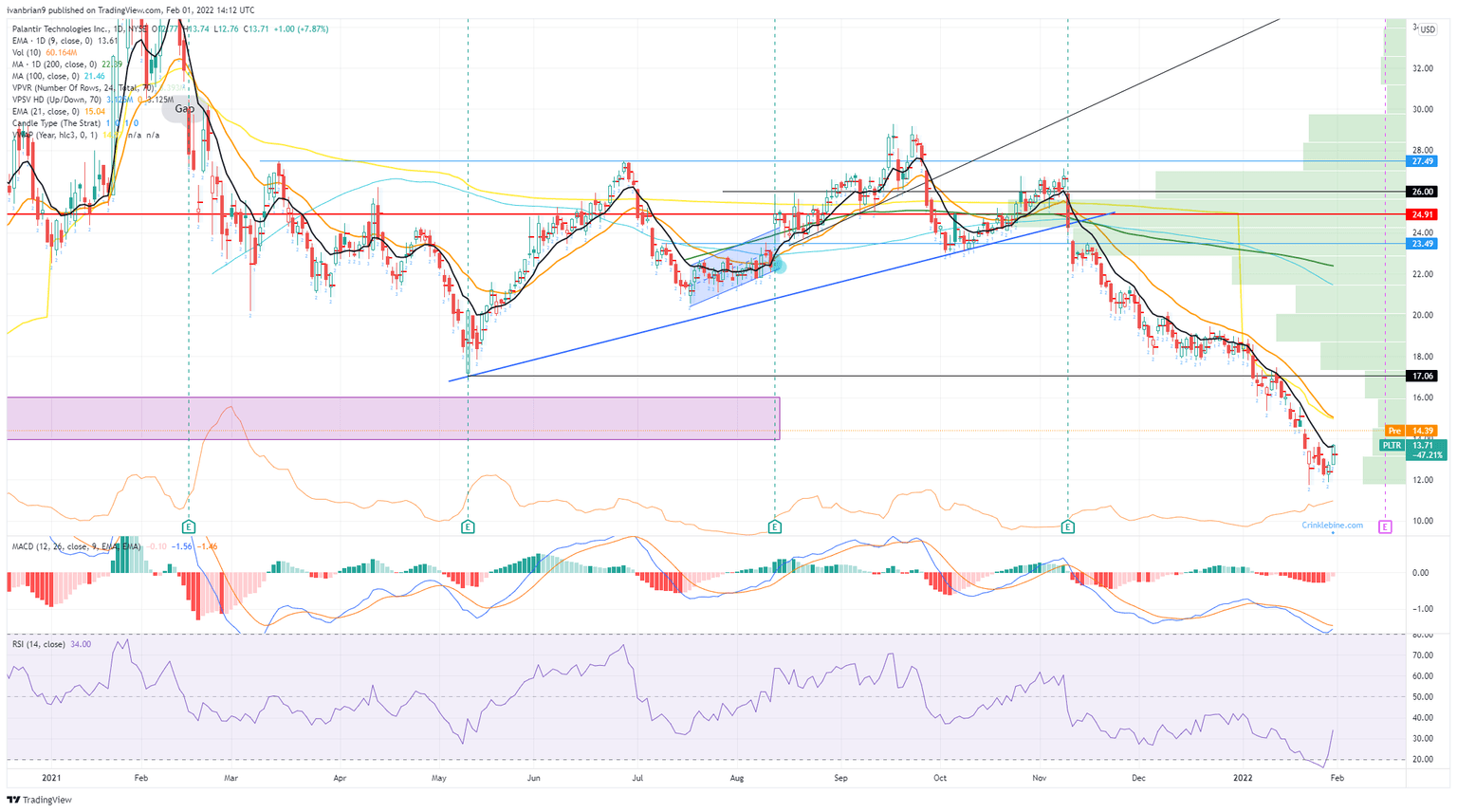Screen dimensions: 1457x812
Task: Click the orange Pre 14.39 pre-market label
Action: [x=1411, y=431]
